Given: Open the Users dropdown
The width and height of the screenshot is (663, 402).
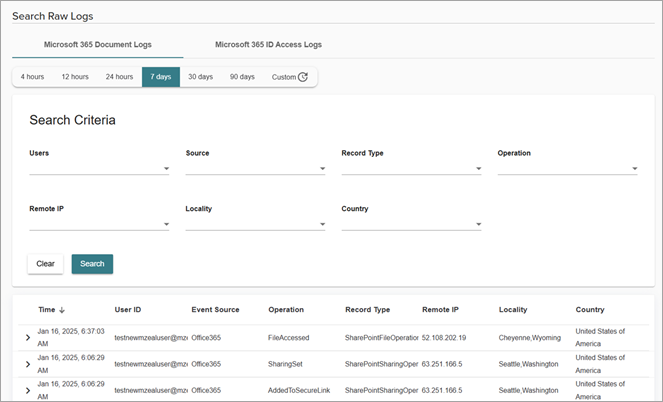Looking at the screenshot, I should point(99,168).
